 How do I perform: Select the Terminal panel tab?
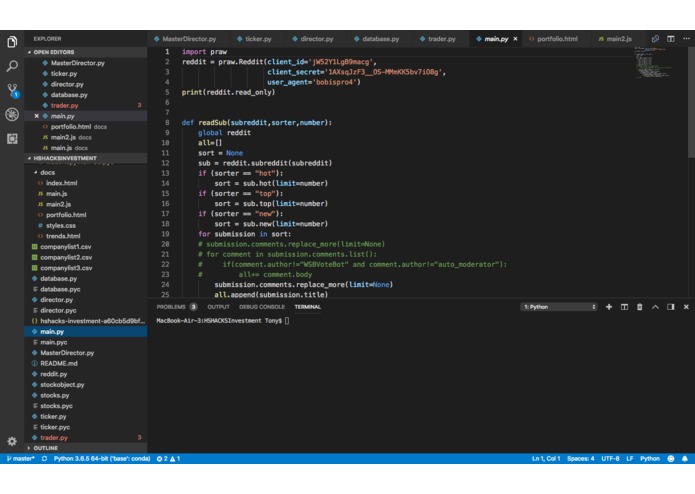[x=307, y=307]
